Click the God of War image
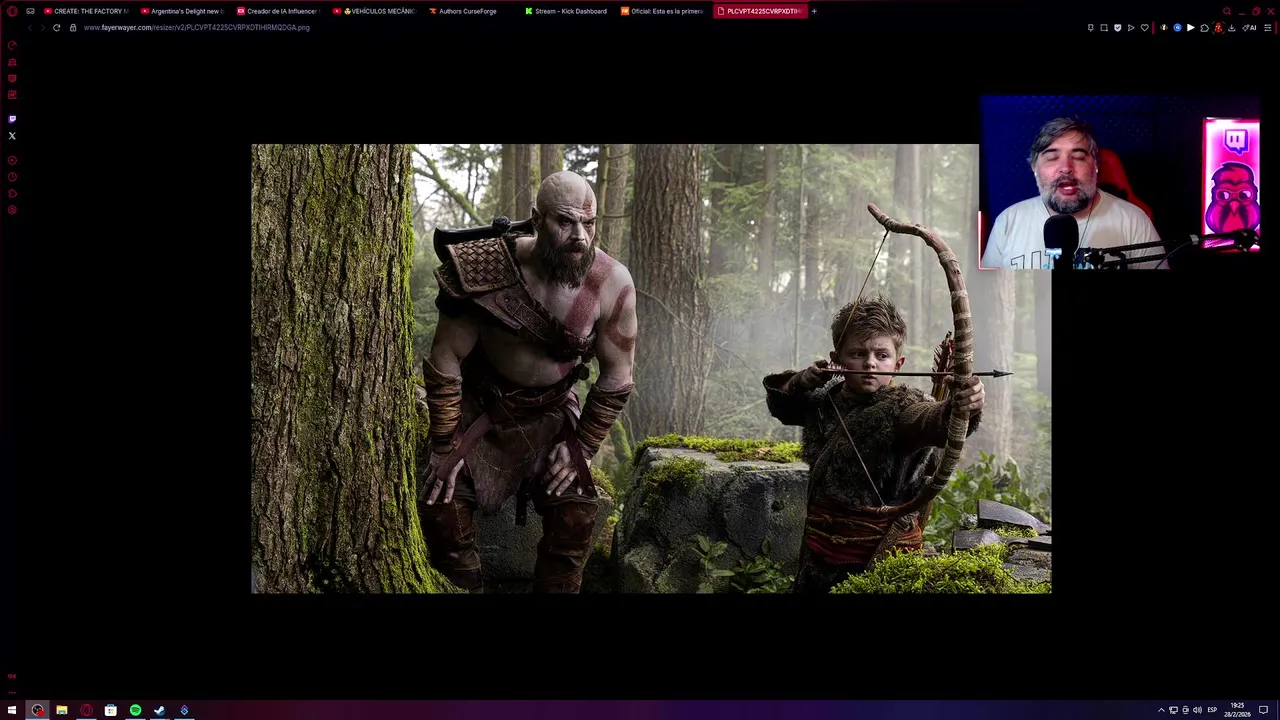 click(x=651, y=369)
